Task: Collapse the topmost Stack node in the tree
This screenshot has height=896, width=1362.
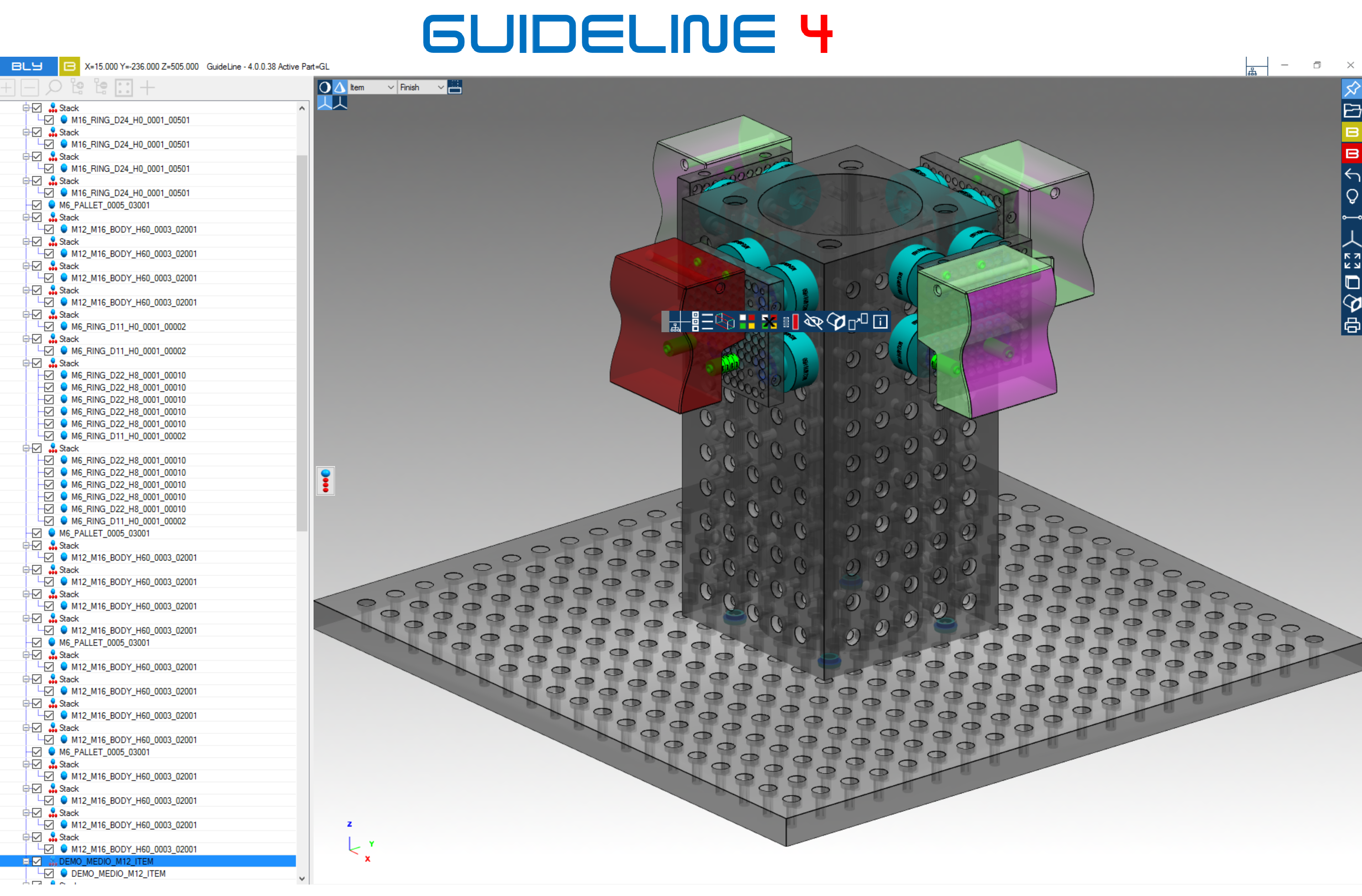Action: pos(26,108)
